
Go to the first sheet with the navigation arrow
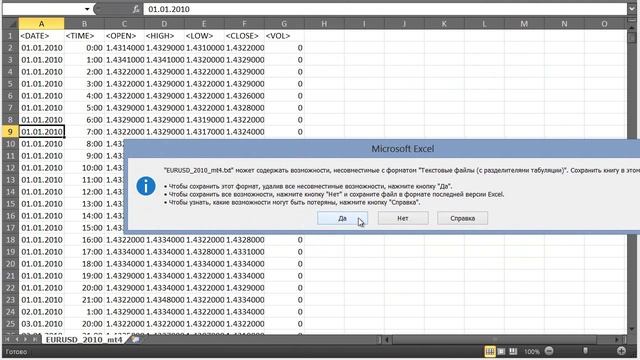7,340
